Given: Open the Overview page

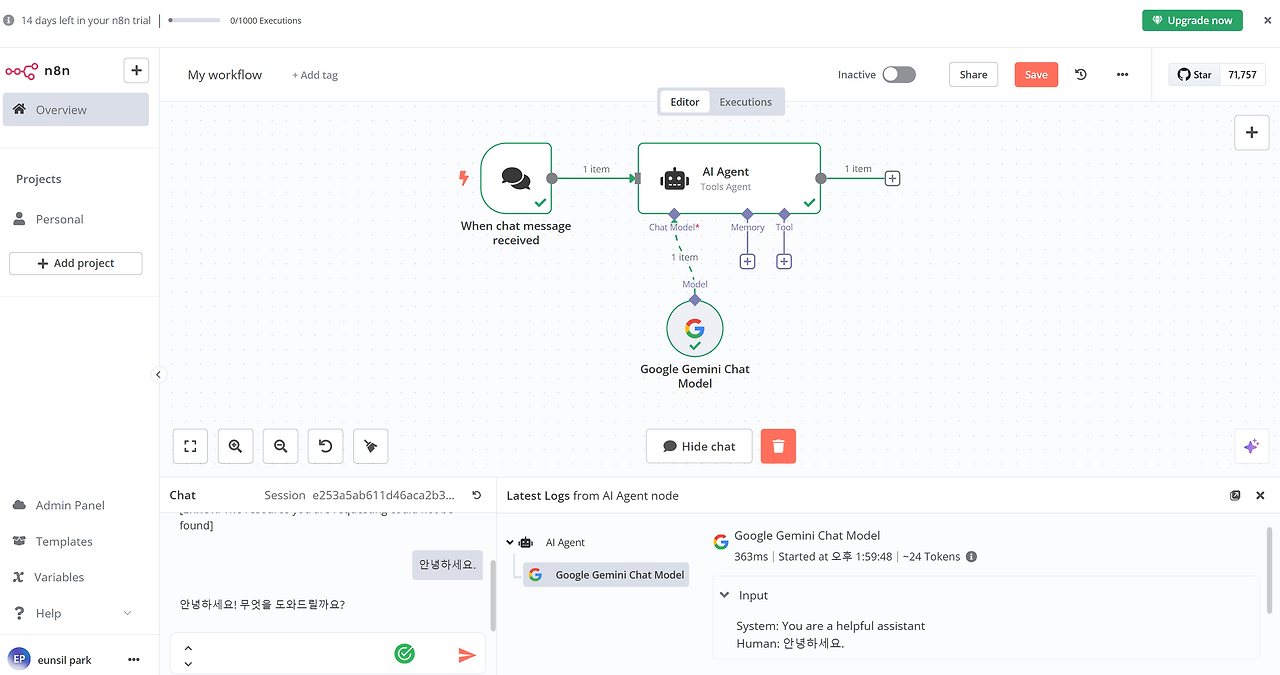Looking at the screenshot, I should [x=76, y=110].
